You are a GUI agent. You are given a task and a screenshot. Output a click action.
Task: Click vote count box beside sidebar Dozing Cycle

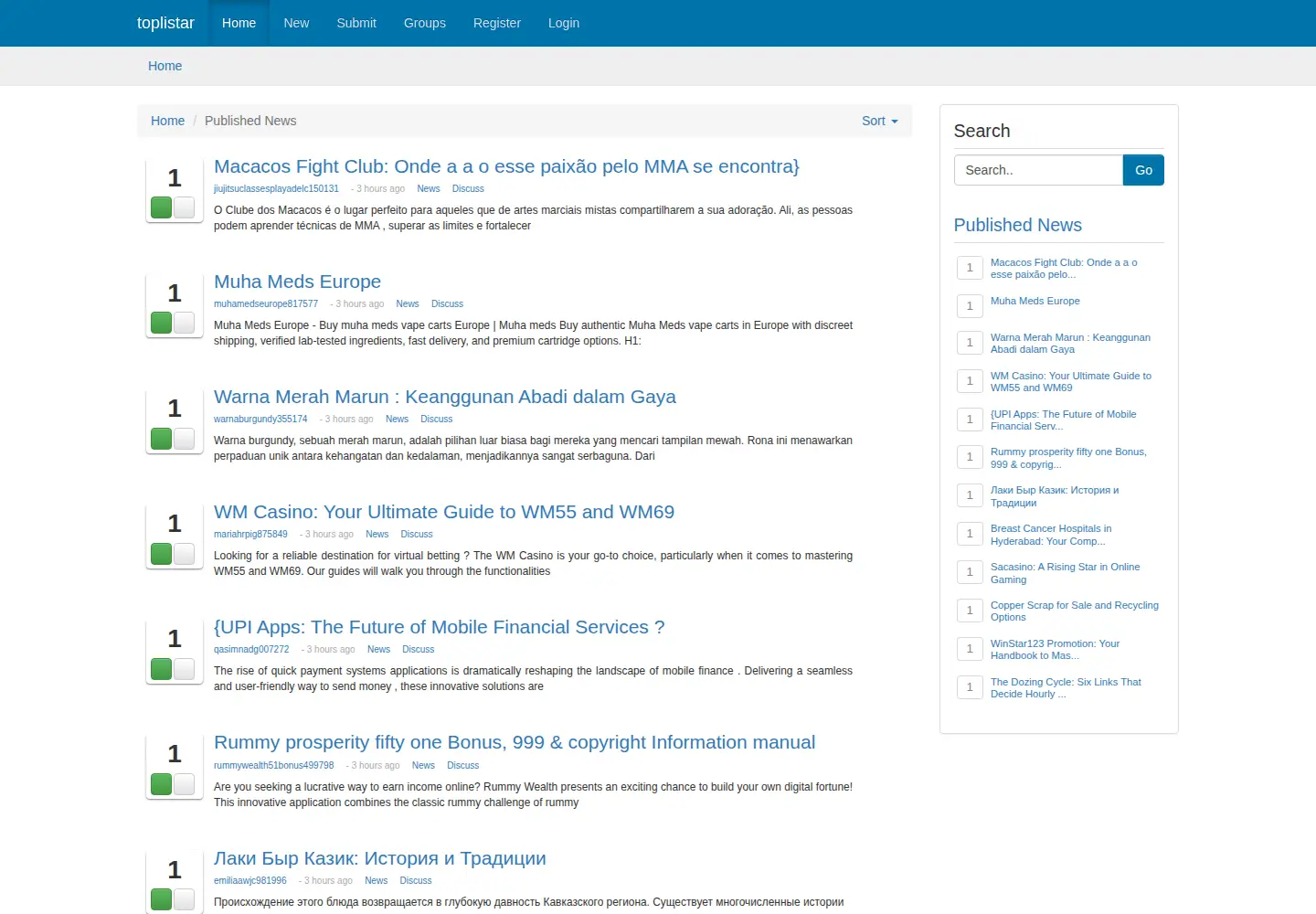click(x=970, y=687)
